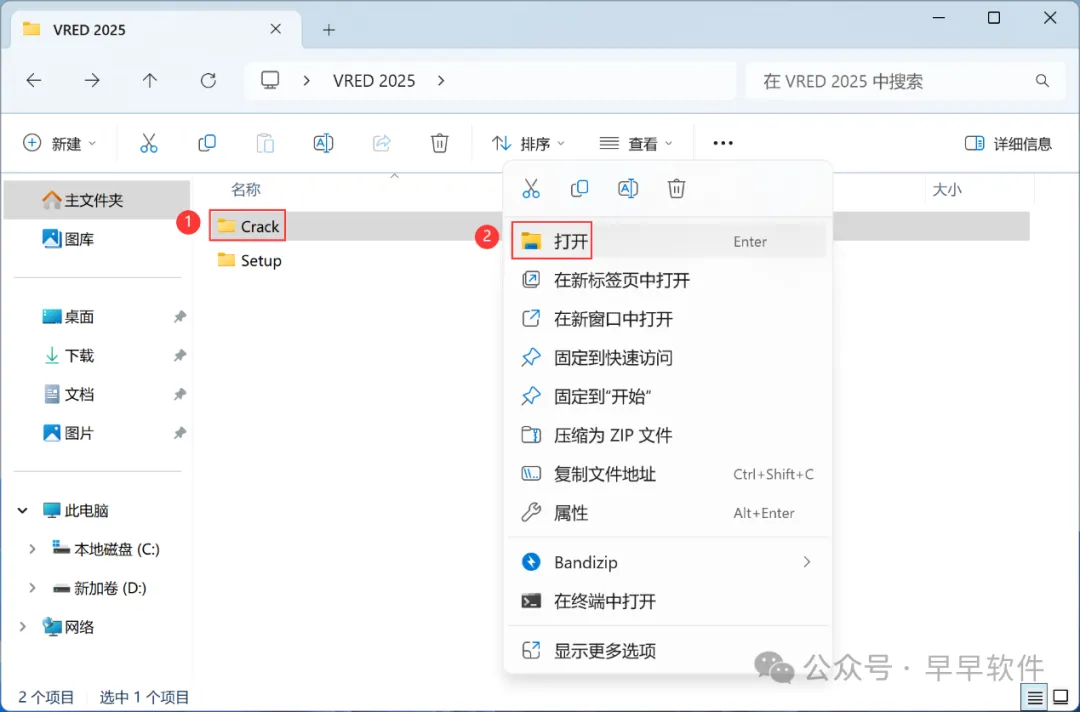Screen dimensions: 1080x712
Task: Close the VRED 2025 tab
Action: point(276,29)
